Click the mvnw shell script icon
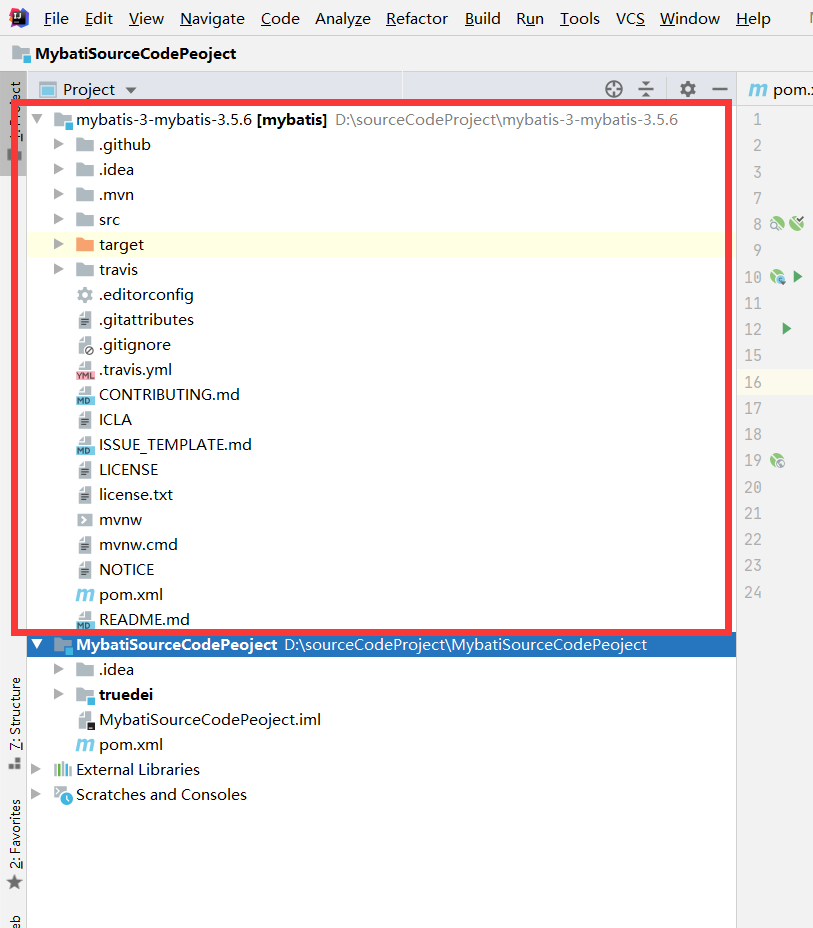 coord(85,520)
